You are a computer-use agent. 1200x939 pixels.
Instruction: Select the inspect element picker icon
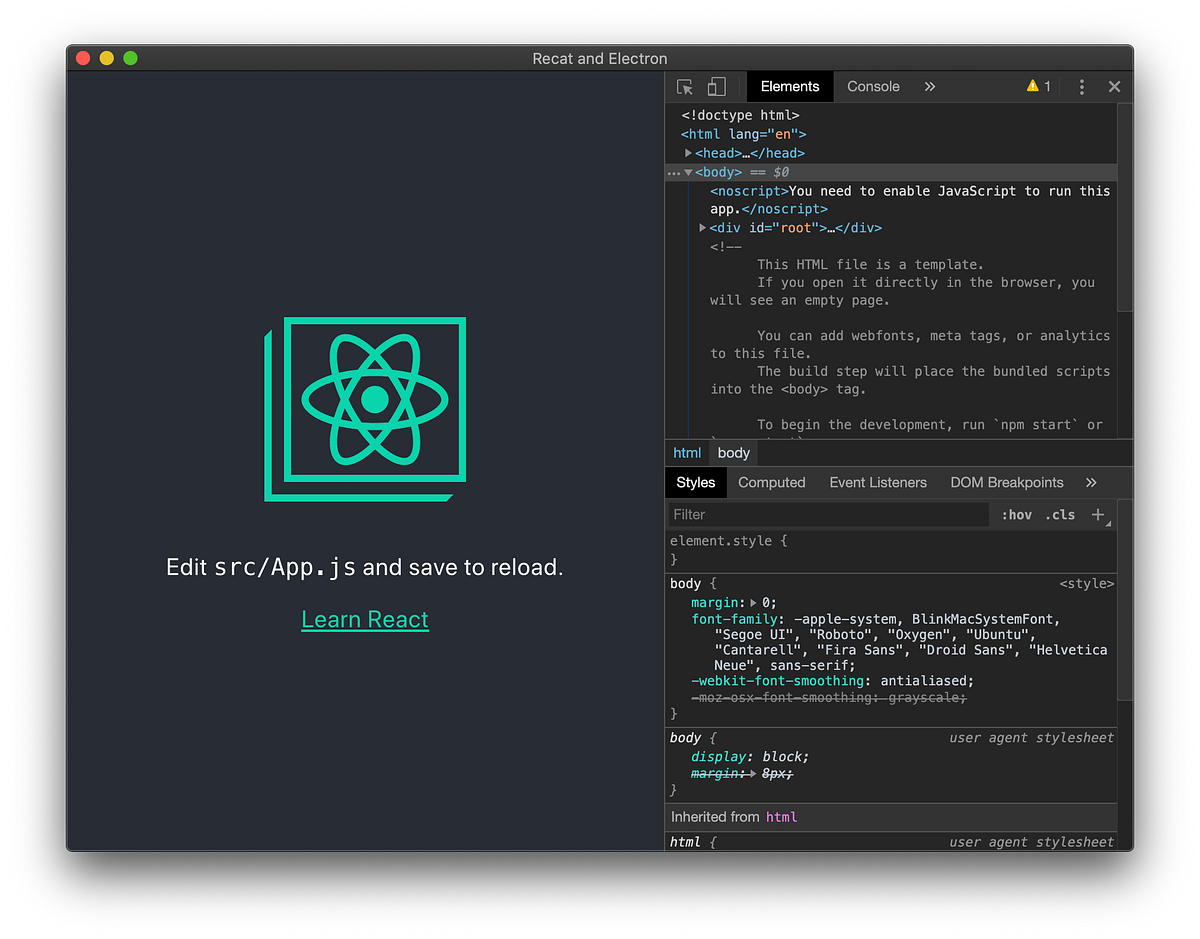pos(684,86)
